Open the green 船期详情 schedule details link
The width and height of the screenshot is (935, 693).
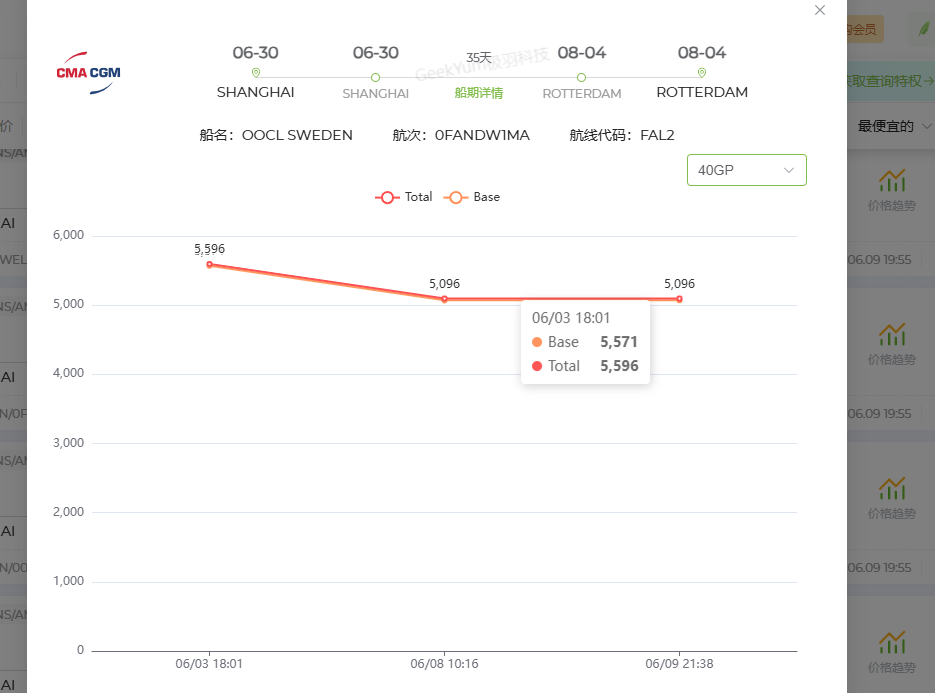479,93
